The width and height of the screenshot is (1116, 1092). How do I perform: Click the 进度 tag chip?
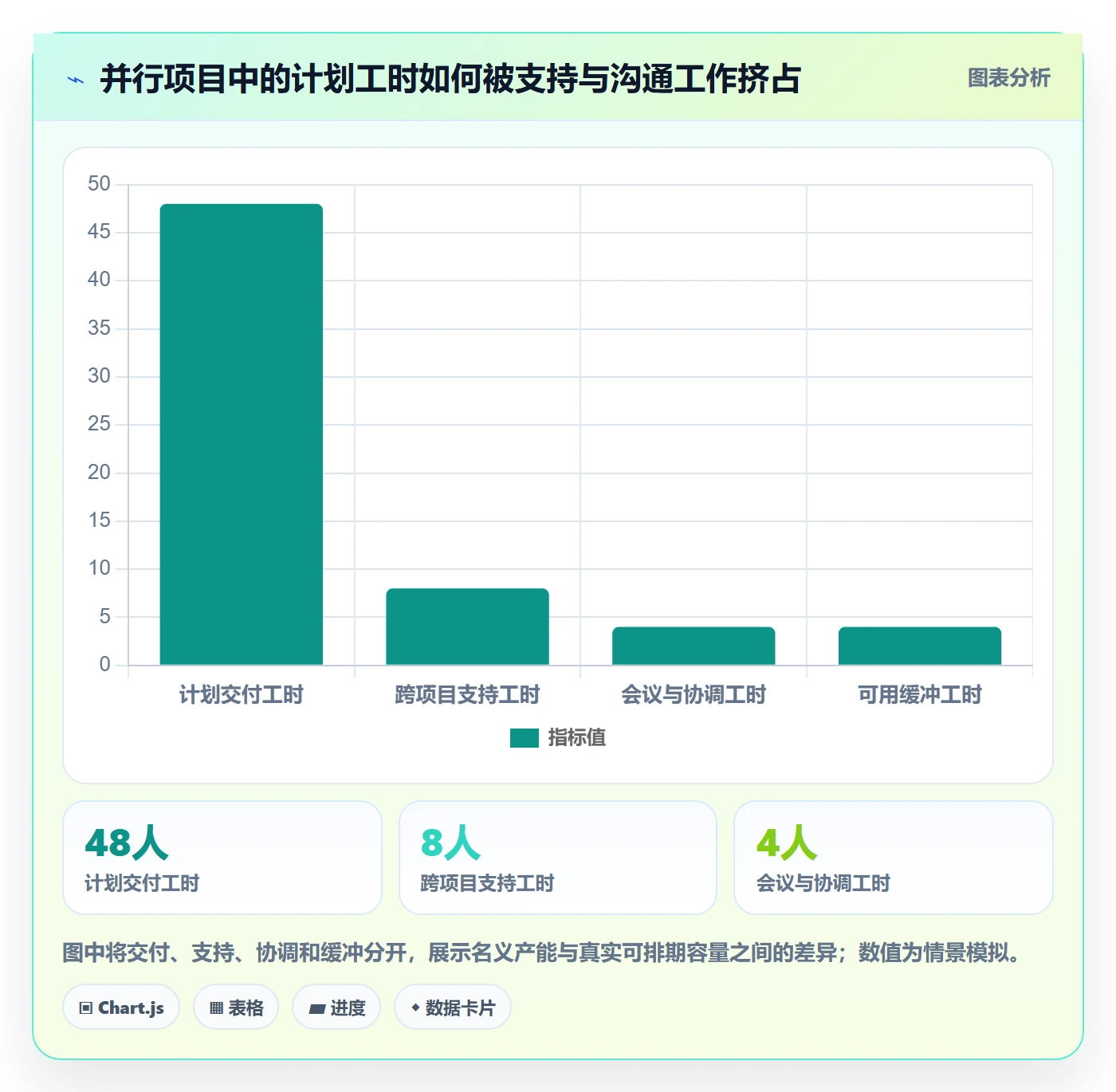click(336, 1008)
